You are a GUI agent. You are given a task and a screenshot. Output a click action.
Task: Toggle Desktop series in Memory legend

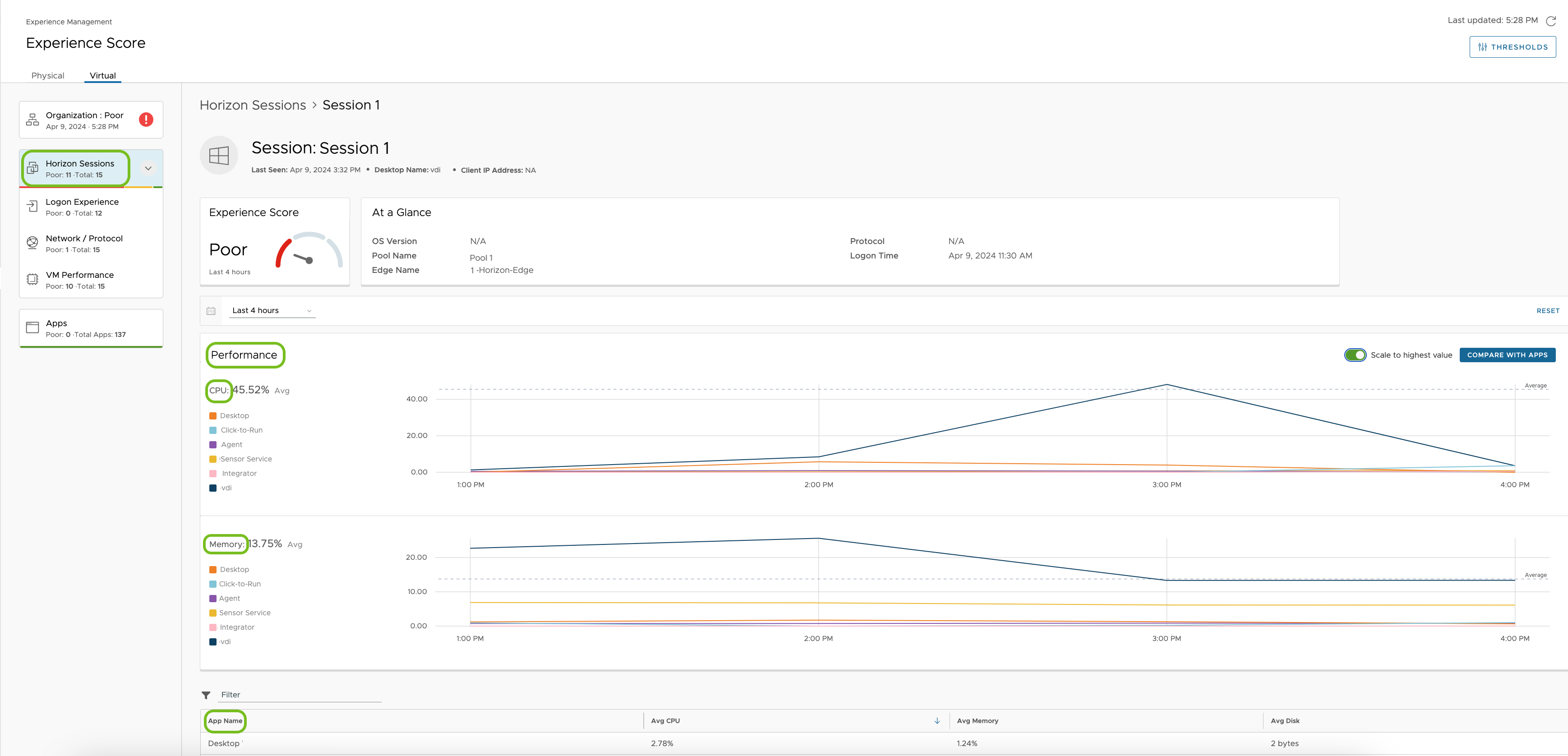[229, 570]
